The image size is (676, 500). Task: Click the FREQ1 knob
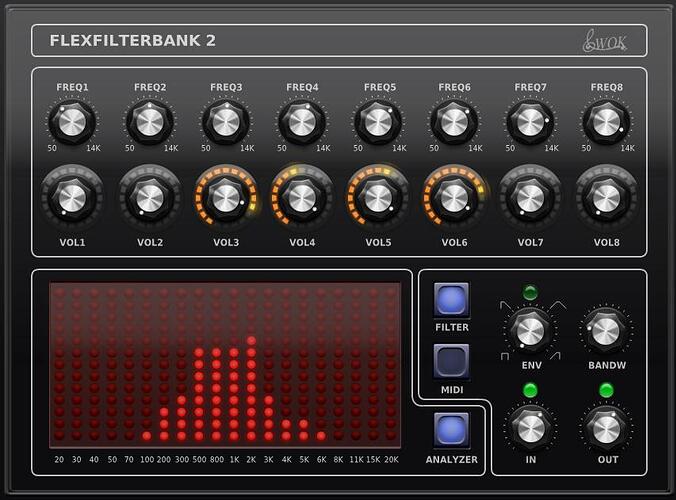click(72, 122)
